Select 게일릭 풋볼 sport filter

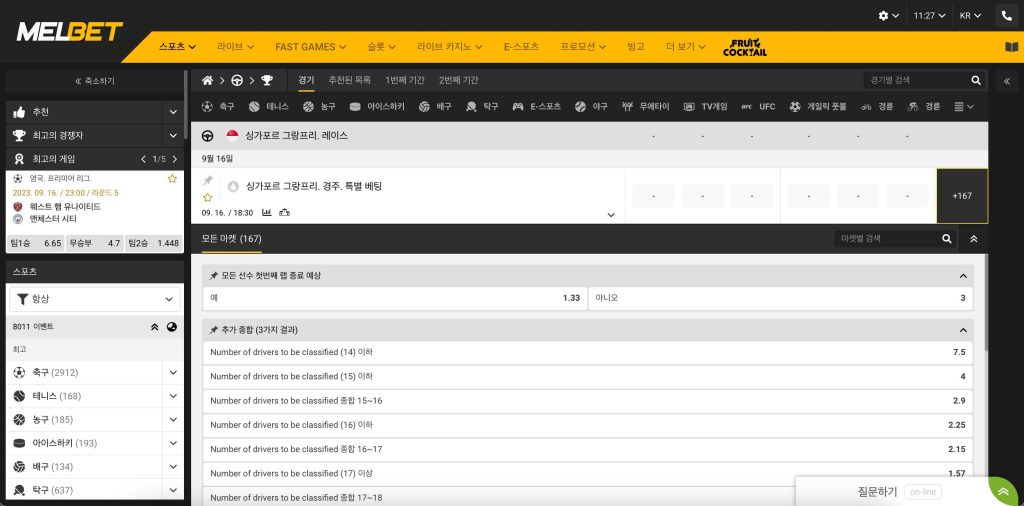pos(818,106)
